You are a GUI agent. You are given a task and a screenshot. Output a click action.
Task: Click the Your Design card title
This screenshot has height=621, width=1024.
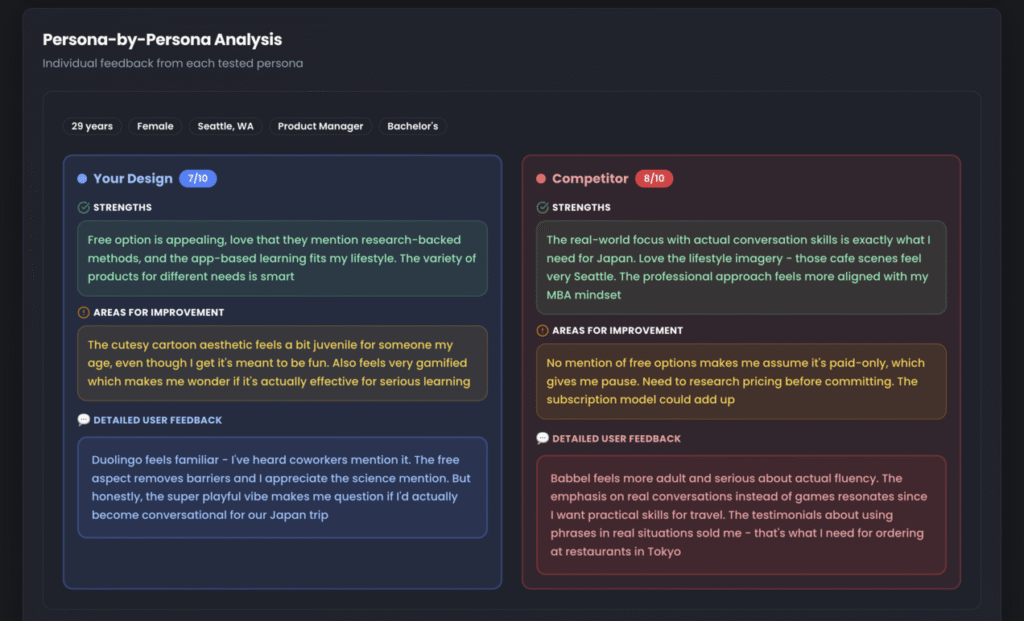[132, 179]
